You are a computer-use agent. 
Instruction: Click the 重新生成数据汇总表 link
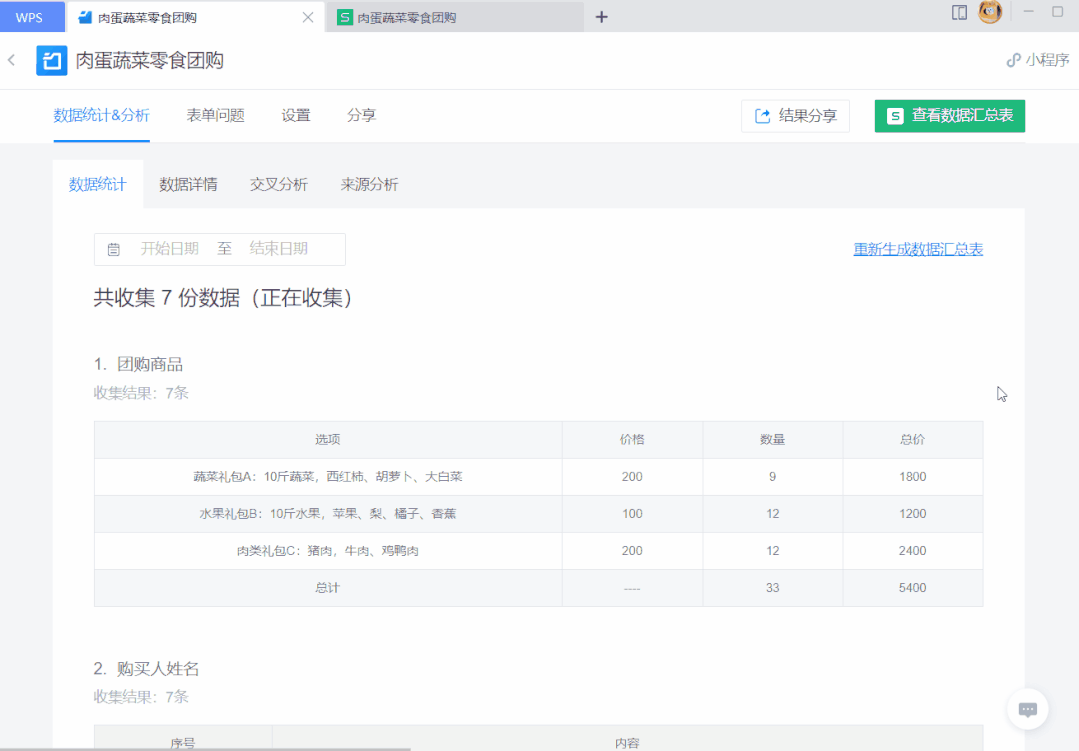[918, 248]
